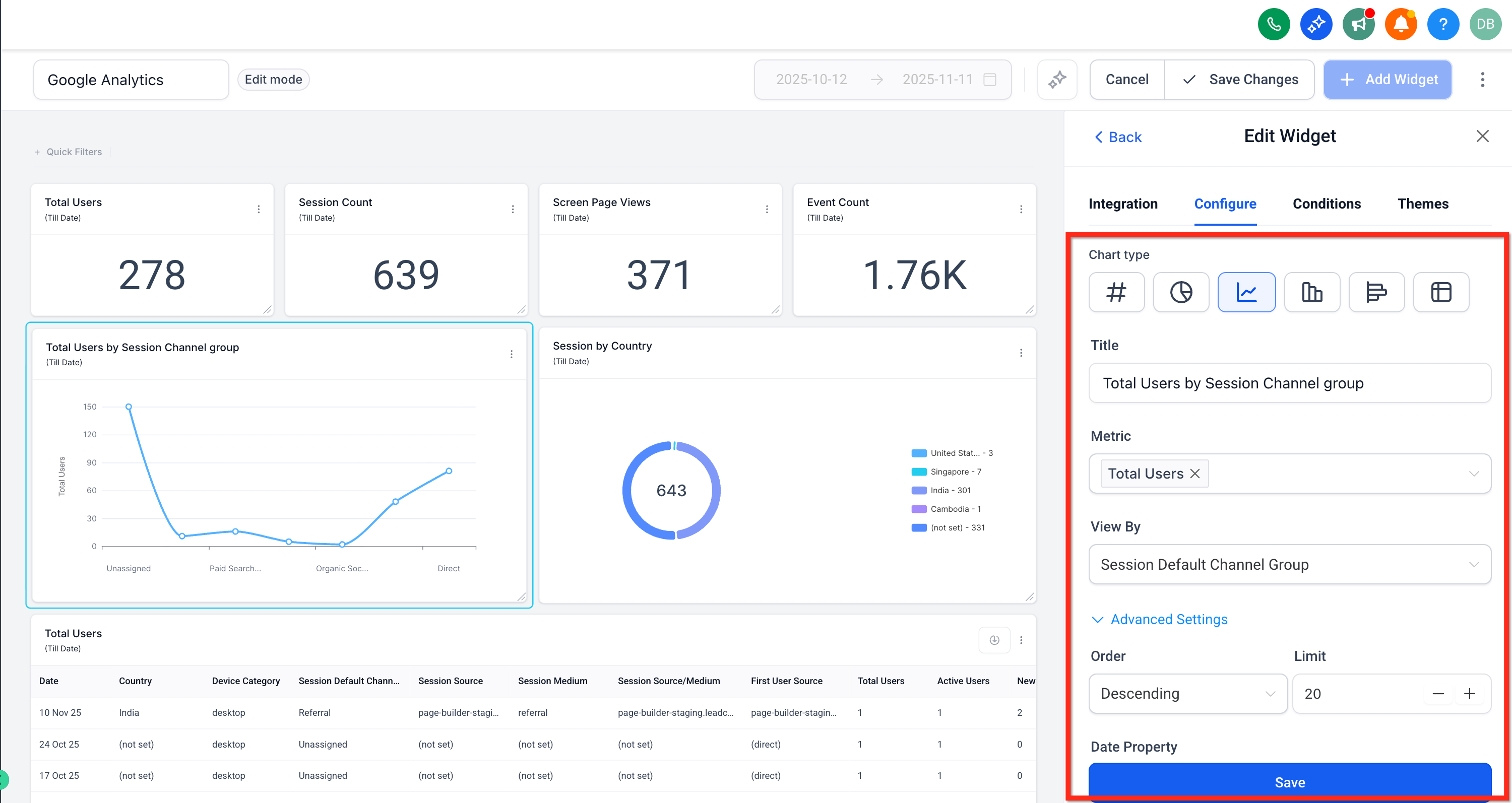Click the phone call icon in header
Screen dimensions: 1512x803
click(x=1273, y=24)
